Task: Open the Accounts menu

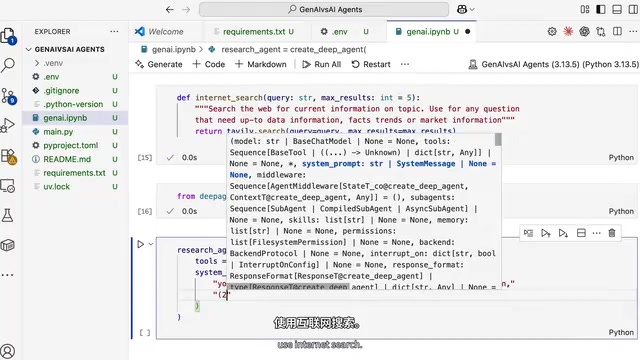Action: pyautogui.click(x=8, y=351)
